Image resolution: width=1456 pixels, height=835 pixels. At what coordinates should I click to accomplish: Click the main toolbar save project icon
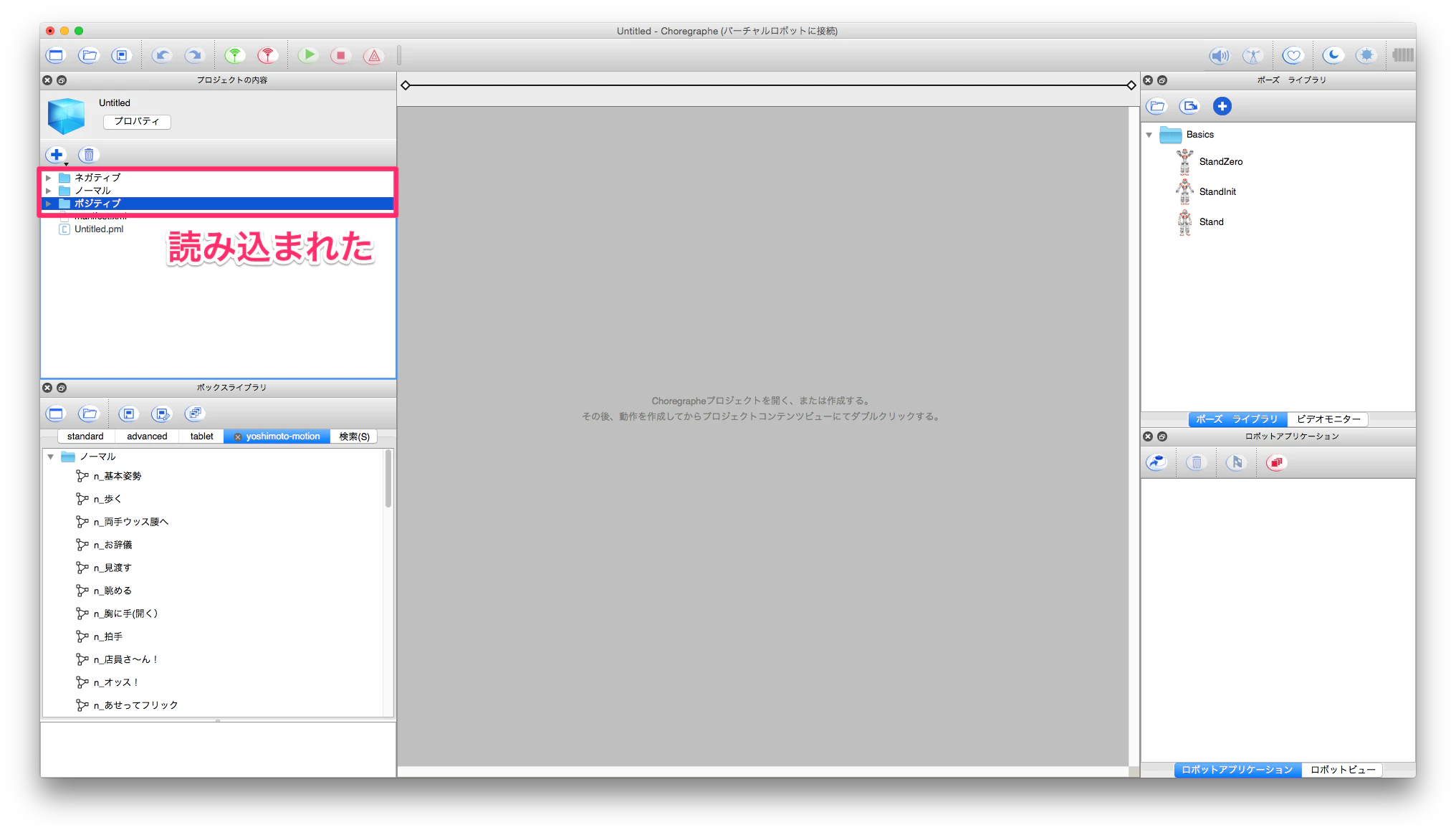(x=121, y=55)
